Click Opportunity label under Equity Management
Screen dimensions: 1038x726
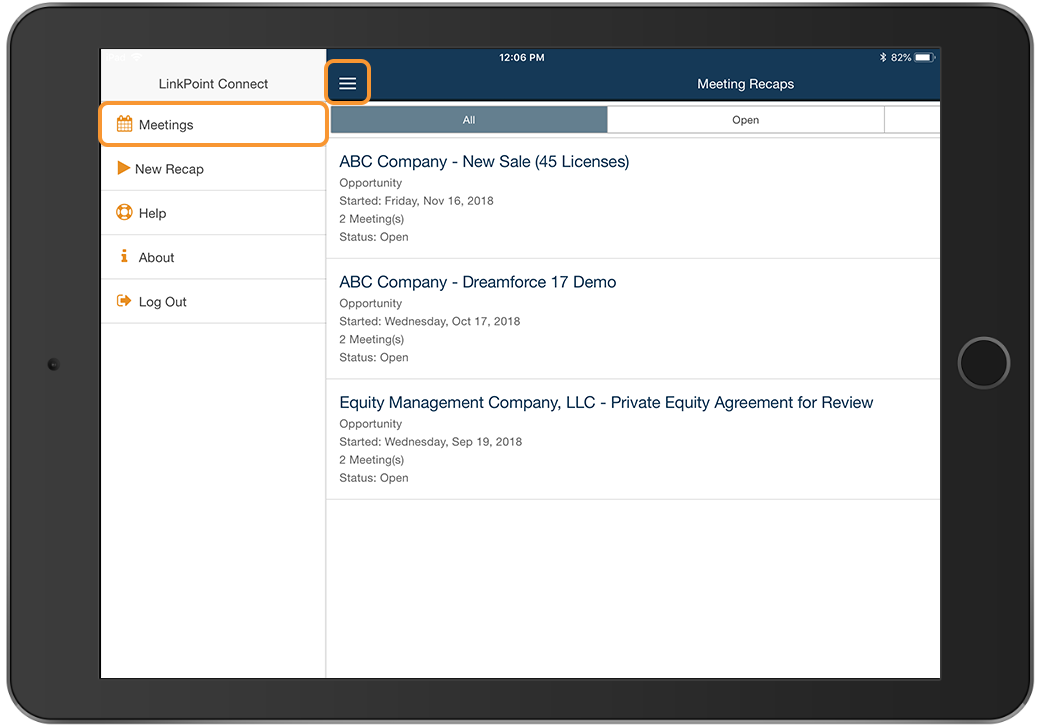(371, 424)
